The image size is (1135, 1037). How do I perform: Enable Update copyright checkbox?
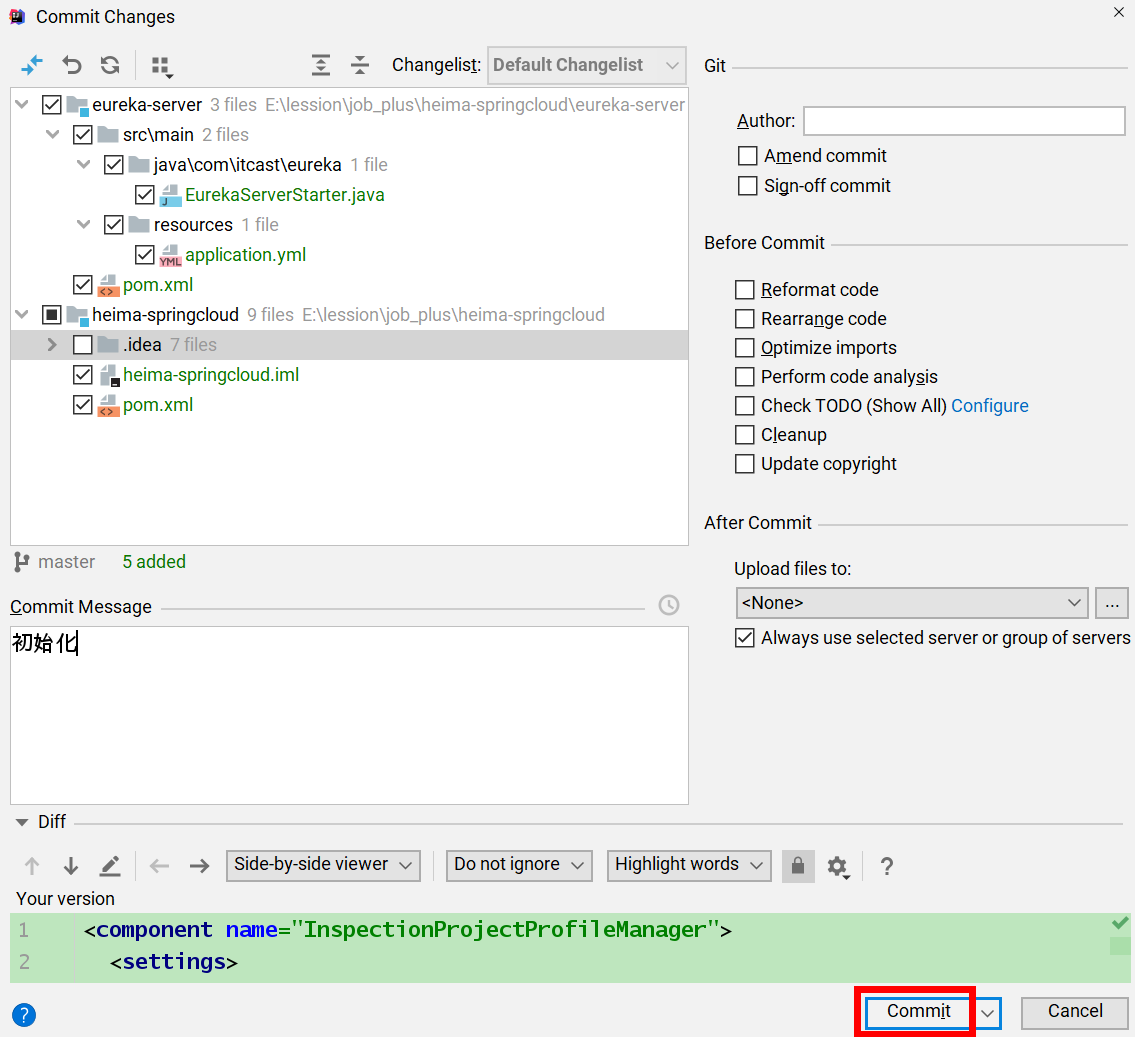click(744, 463)
